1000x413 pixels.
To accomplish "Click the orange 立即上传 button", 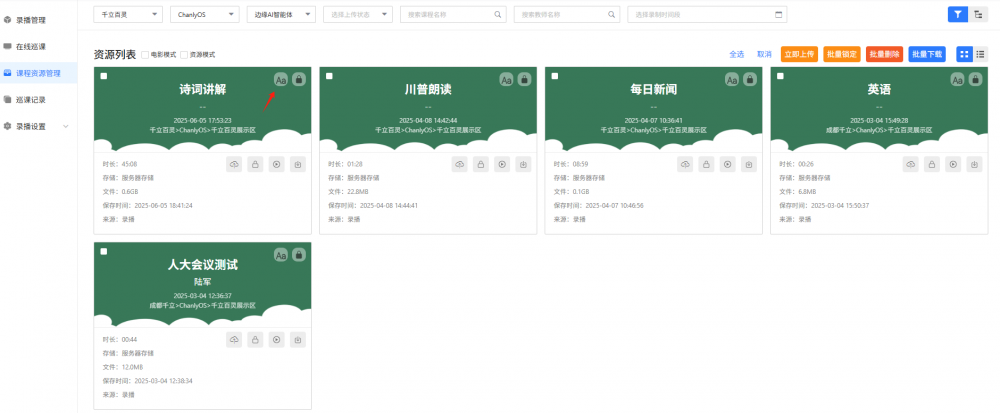I will tap(799, 54).
